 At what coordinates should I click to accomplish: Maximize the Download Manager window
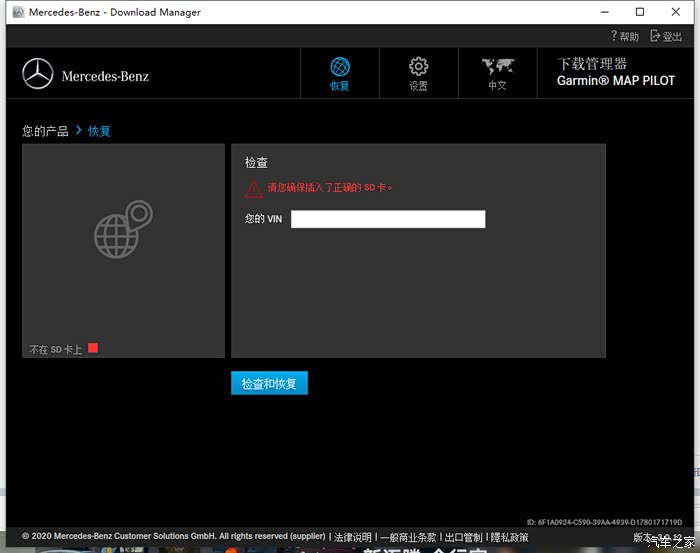click(x=640, y=12)
